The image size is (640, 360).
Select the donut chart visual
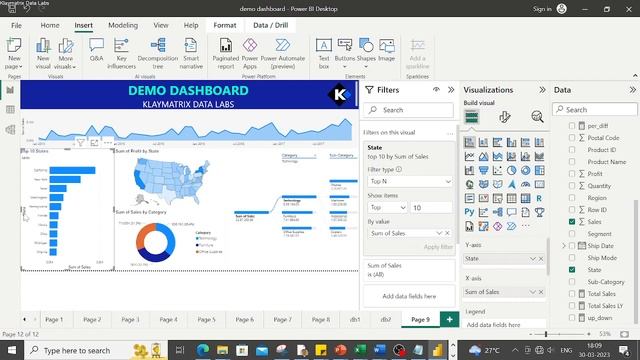coord(525,170)
